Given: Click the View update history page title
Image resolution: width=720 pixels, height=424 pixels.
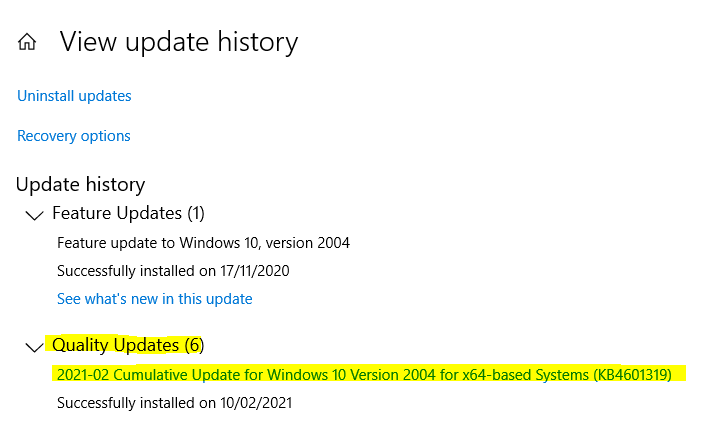Looking at the screenshot, I should point(179,42).
